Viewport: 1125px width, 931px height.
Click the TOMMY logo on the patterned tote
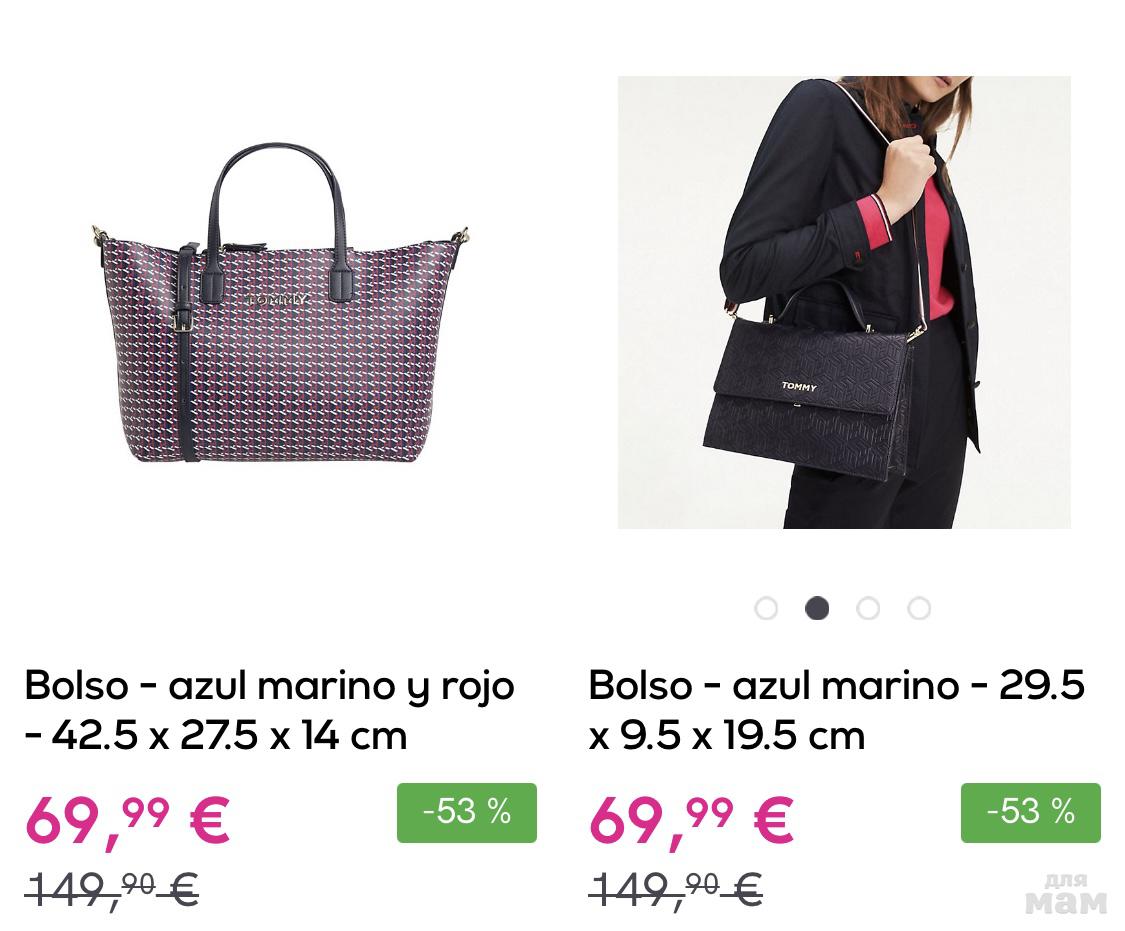pyautogui.click(x=278, y=300)
